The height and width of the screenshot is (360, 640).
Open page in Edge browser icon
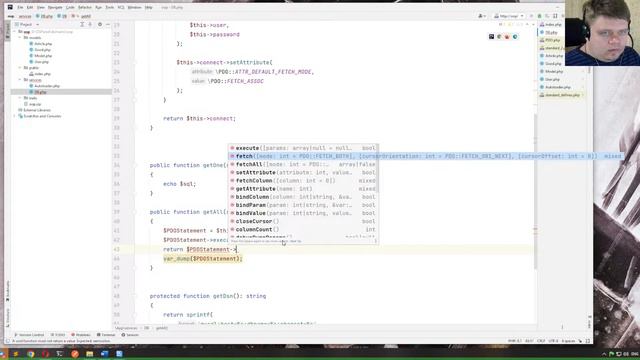pyautogui.click(x=515, y=37)
